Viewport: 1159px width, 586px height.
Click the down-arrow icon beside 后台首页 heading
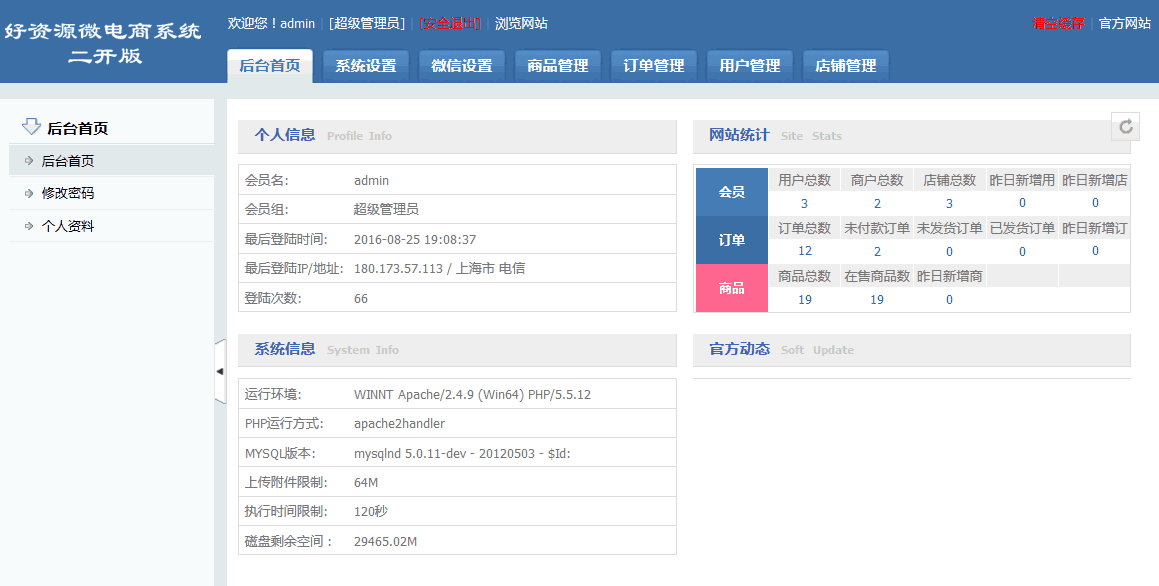(x=31, y=127)
